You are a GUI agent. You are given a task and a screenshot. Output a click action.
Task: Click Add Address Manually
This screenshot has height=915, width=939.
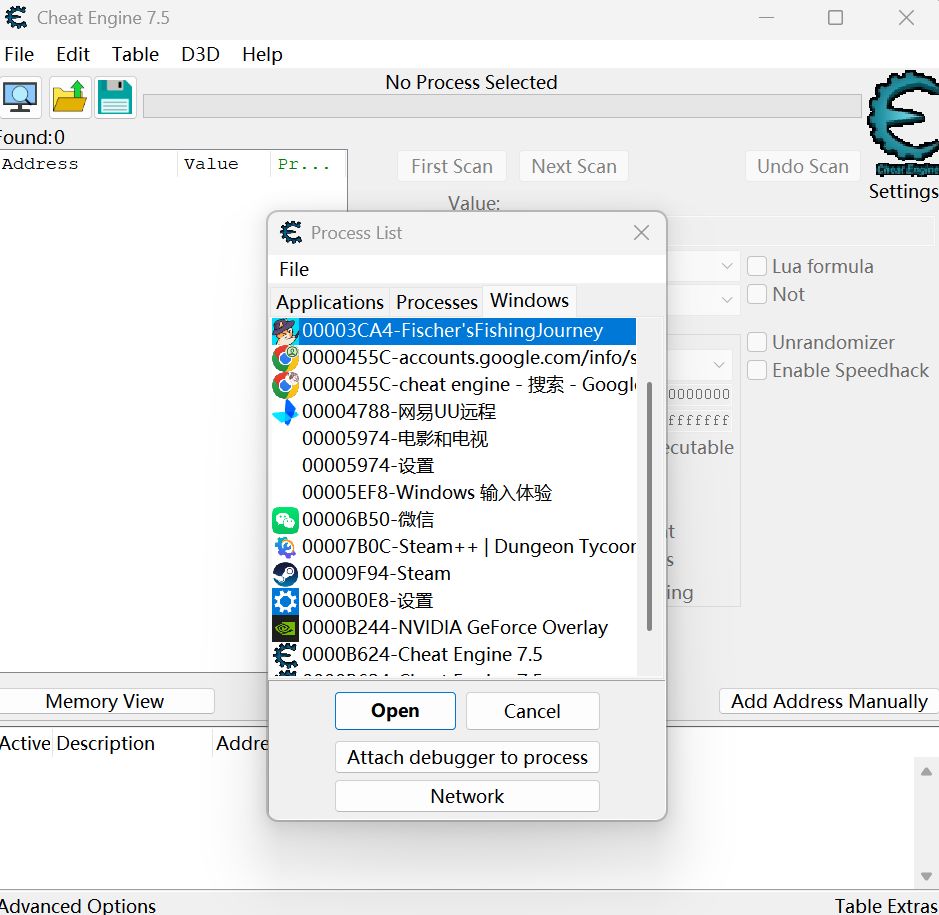829,701
